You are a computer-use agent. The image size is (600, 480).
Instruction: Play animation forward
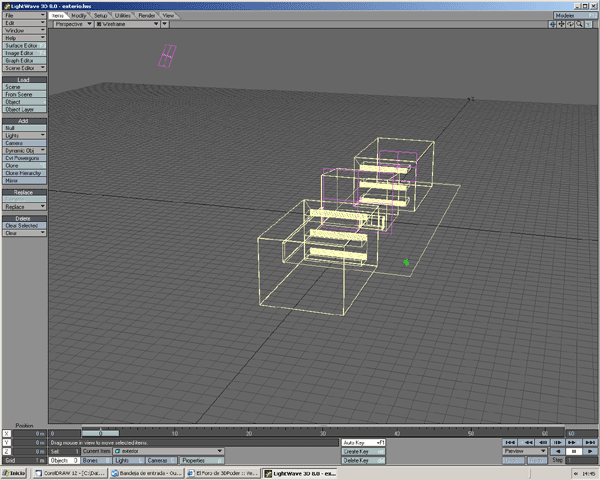(590, 451)
